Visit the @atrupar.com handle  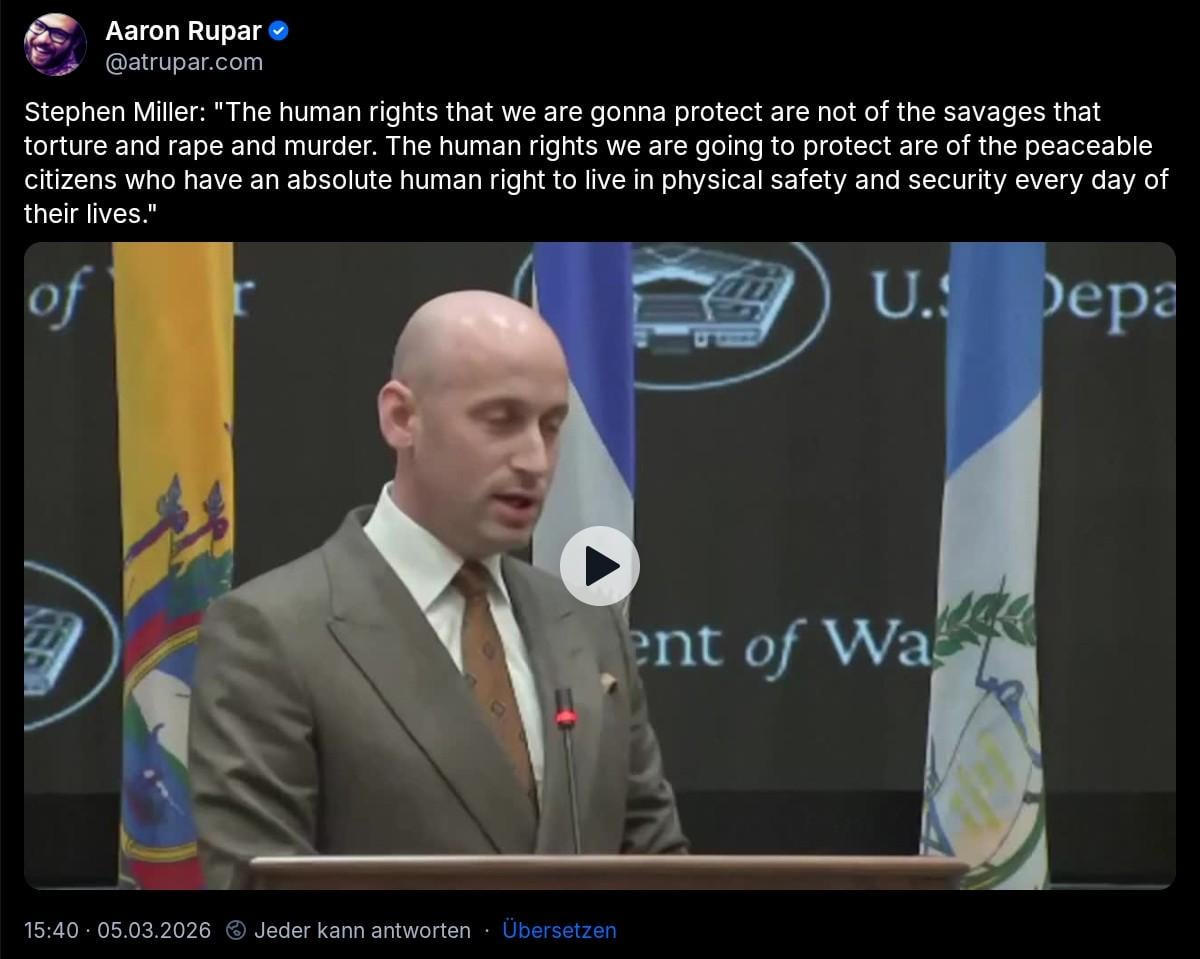point(184,62)
